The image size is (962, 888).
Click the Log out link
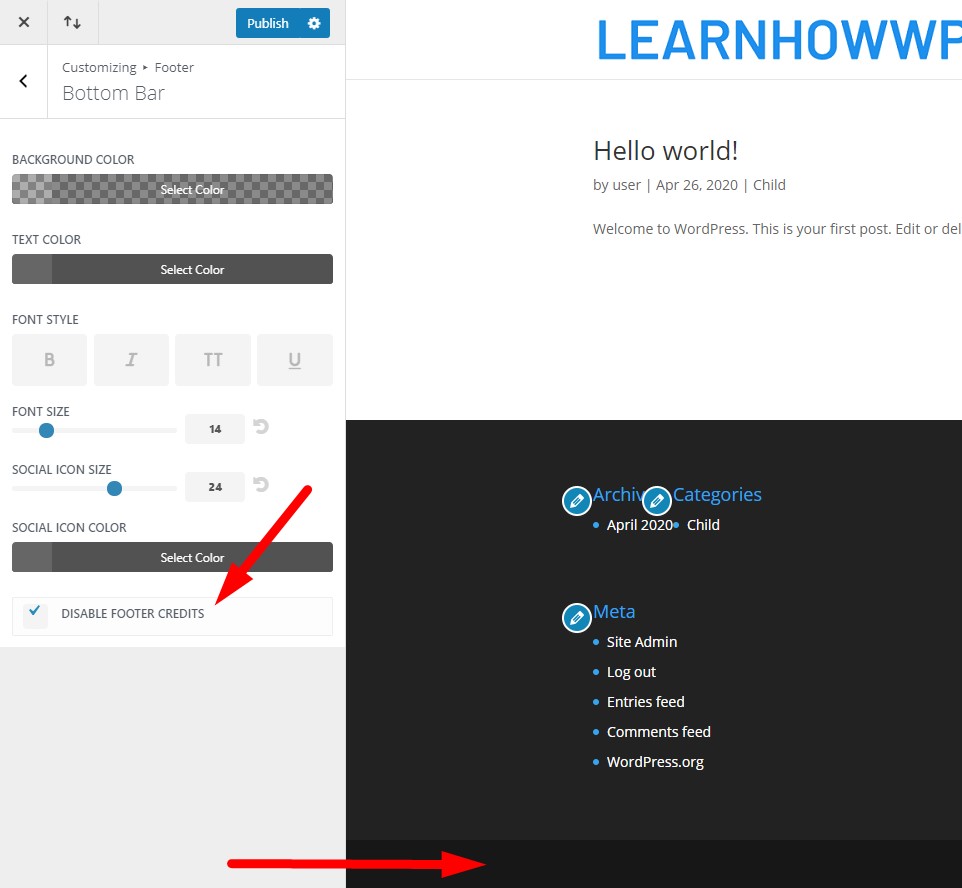click(x=631, y=672)
